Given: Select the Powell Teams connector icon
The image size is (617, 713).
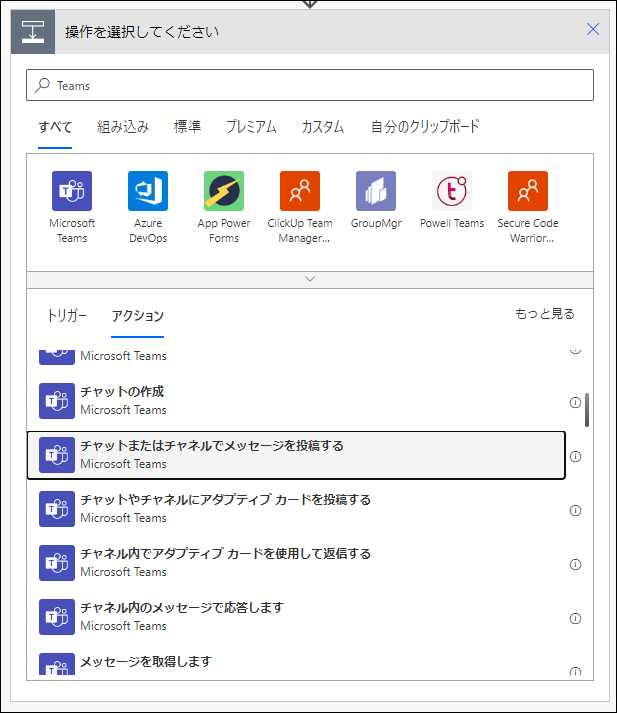Looking at the screenshot, I should click(451, 191).
